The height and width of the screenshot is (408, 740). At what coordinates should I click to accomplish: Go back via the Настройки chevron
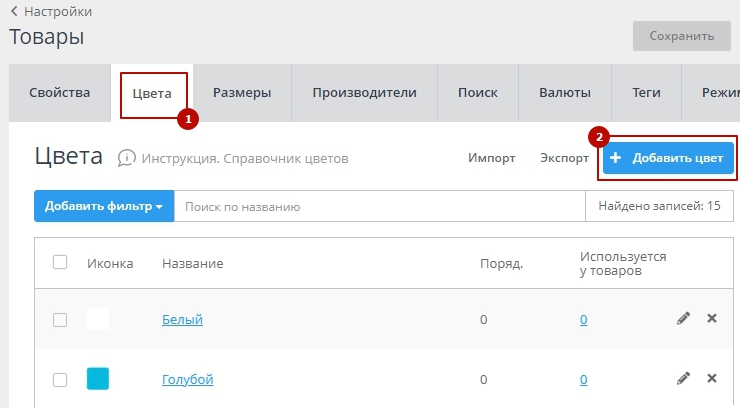(14, 12)
